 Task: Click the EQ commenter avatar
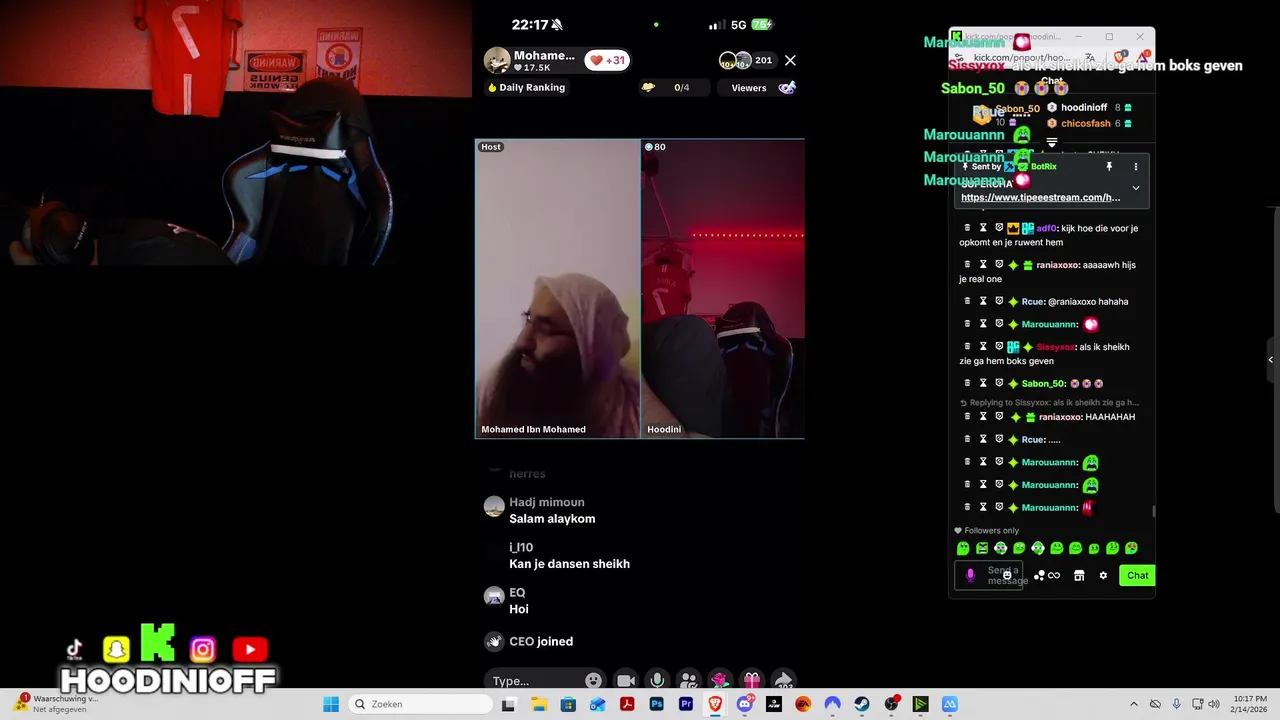click(494, 597)
